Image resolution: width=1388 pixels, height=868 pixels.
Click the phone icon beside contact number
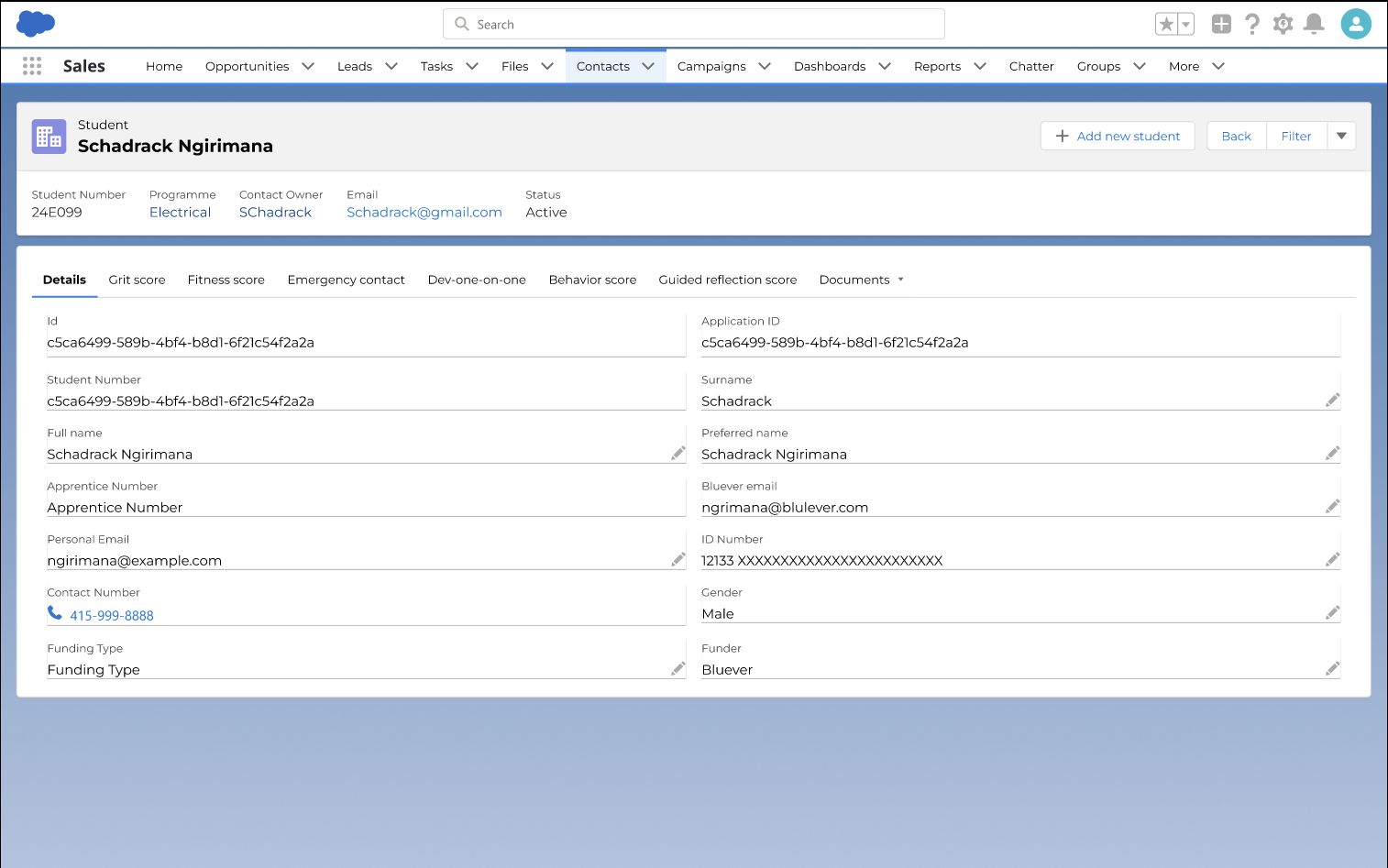55,614
